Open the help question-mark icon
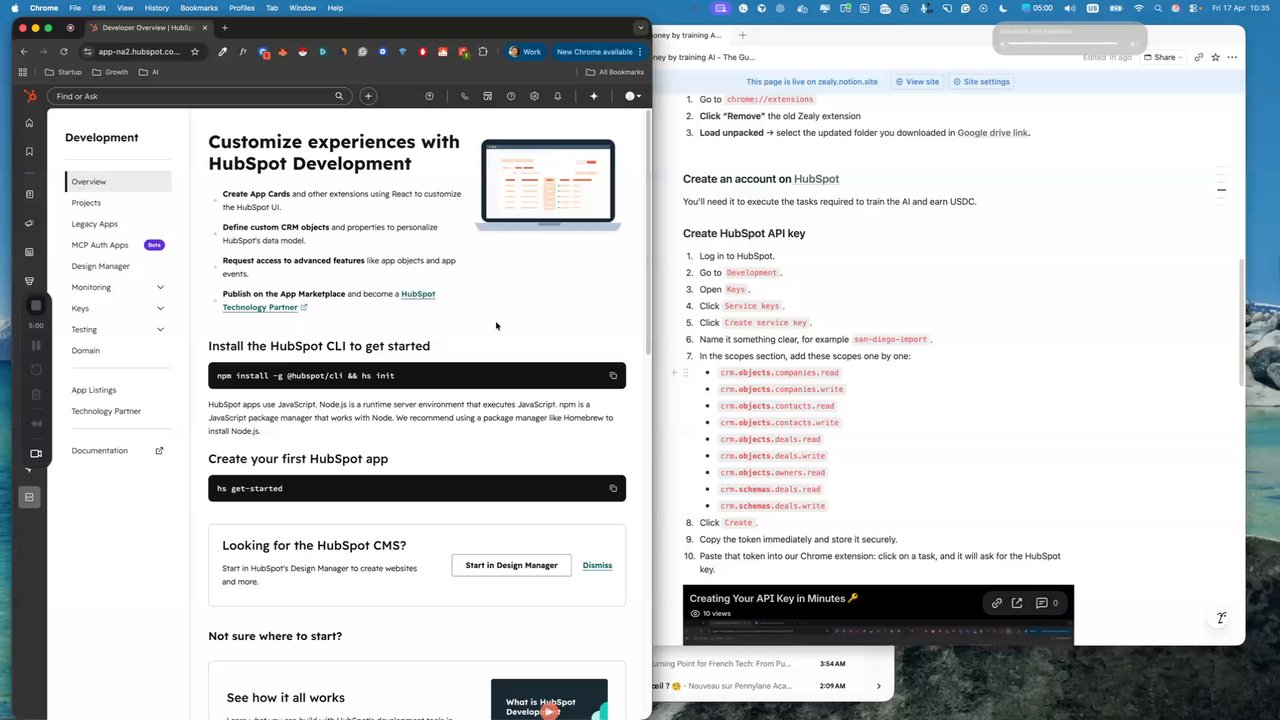This screenshot has height=720, width=1280. point(511,96)
